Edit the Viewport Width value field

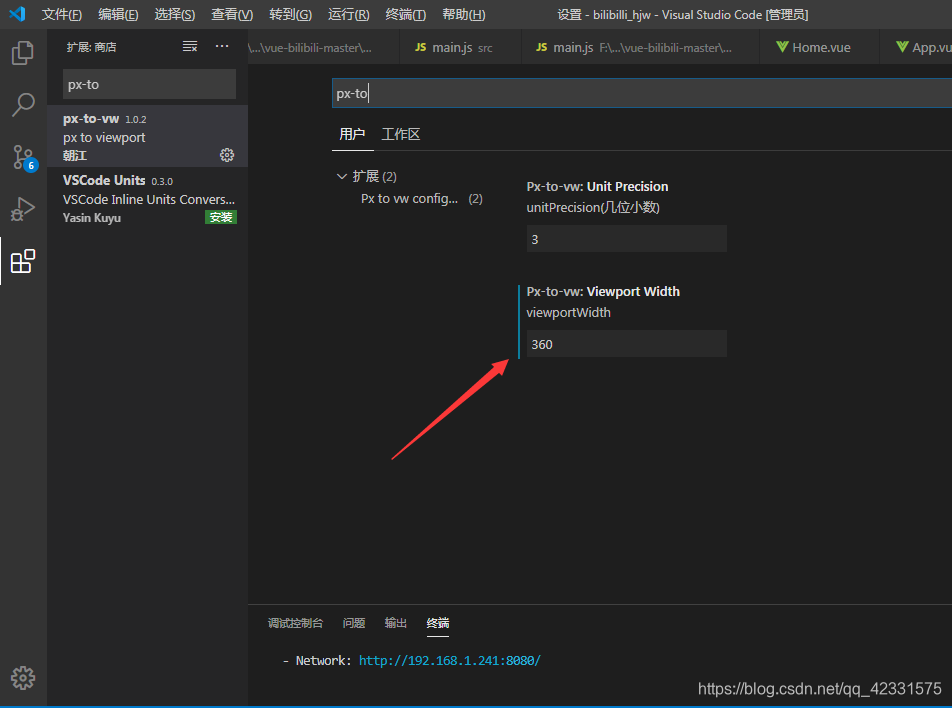[627, 344]
